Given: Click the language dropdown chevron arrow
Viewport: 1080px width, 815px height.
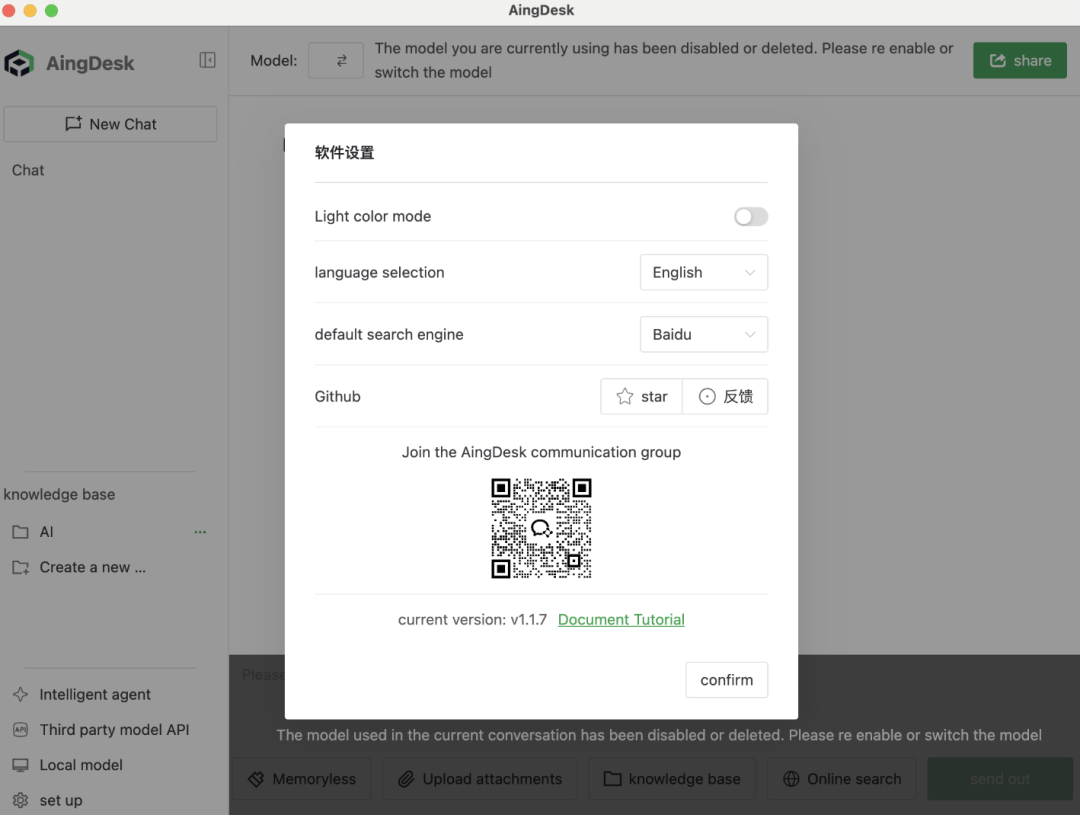Looking at the screenshot, I should (750, 273).
